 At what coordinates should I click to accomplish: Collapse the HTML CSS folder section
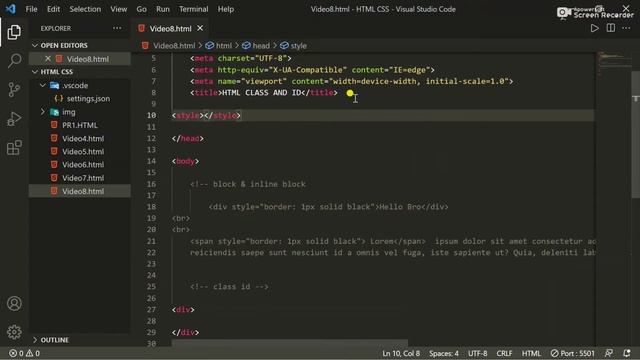tap(35, 71)
